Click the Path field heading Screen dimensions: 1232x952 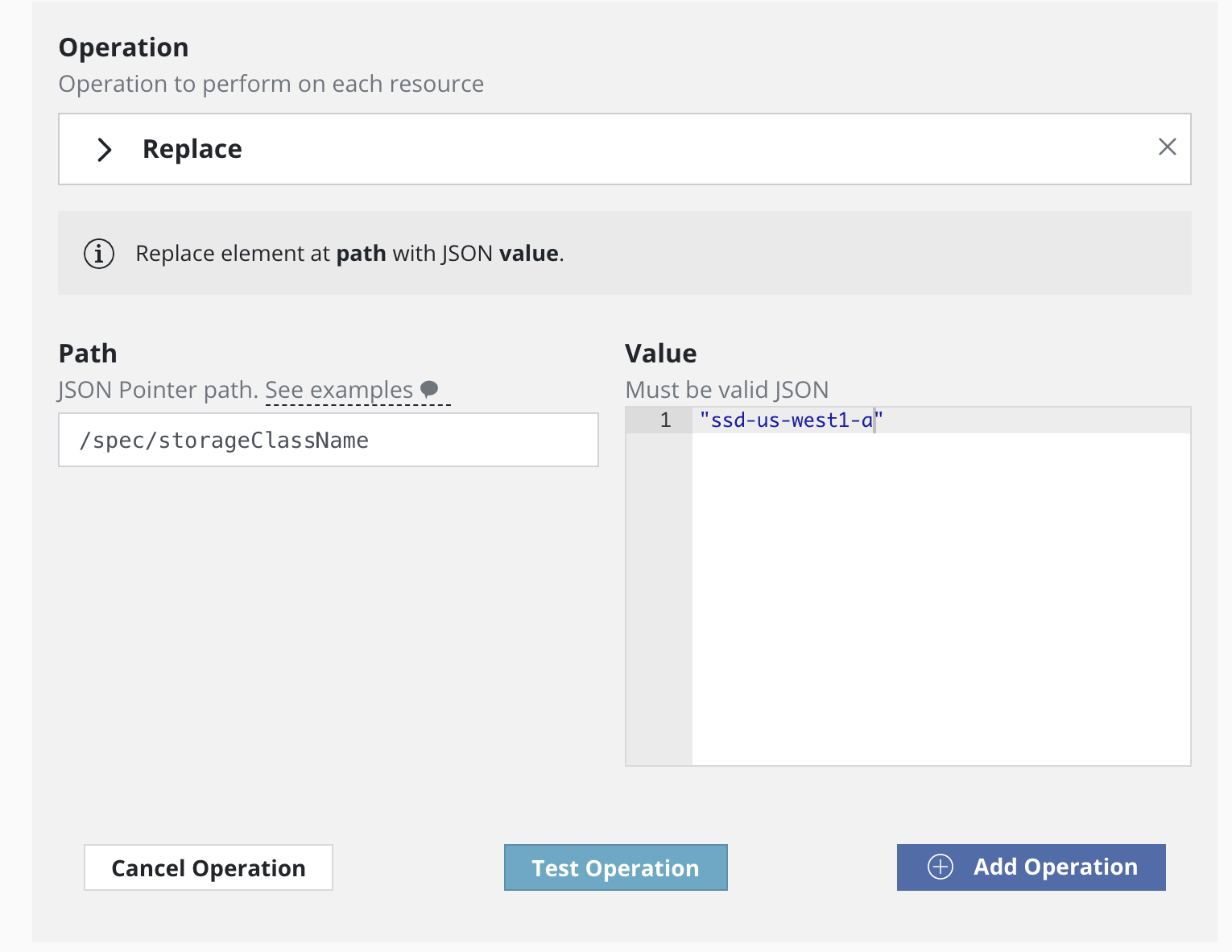(88, 354)
